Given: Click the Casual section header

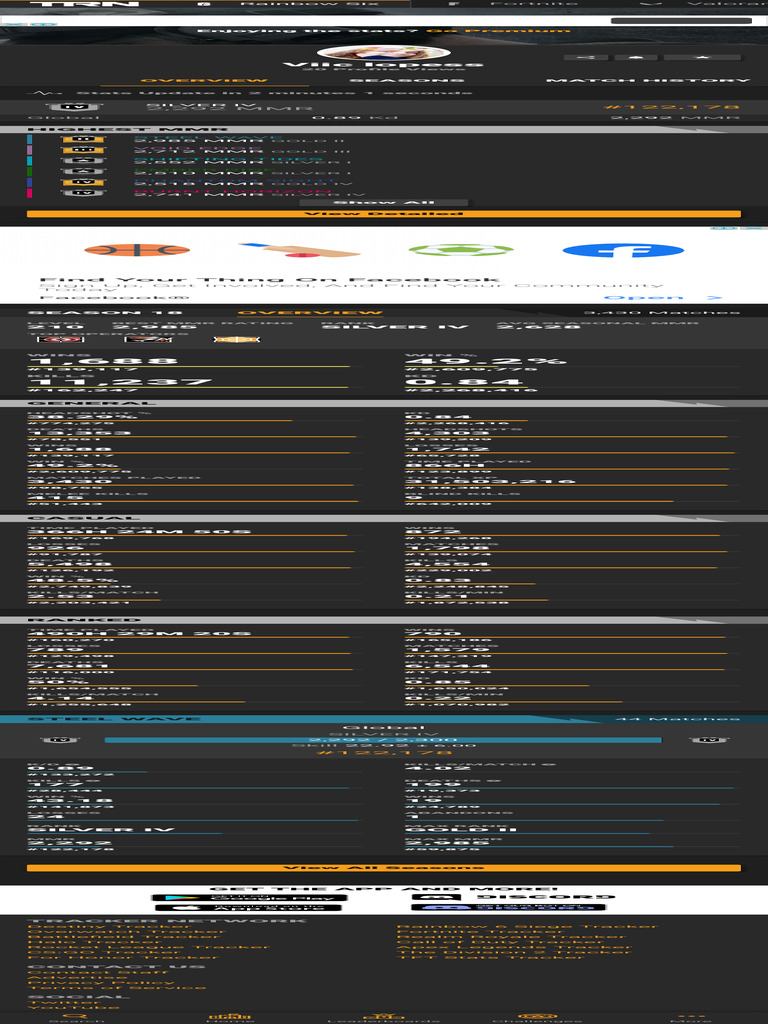Looking at the screenshot, I should 383,519.
